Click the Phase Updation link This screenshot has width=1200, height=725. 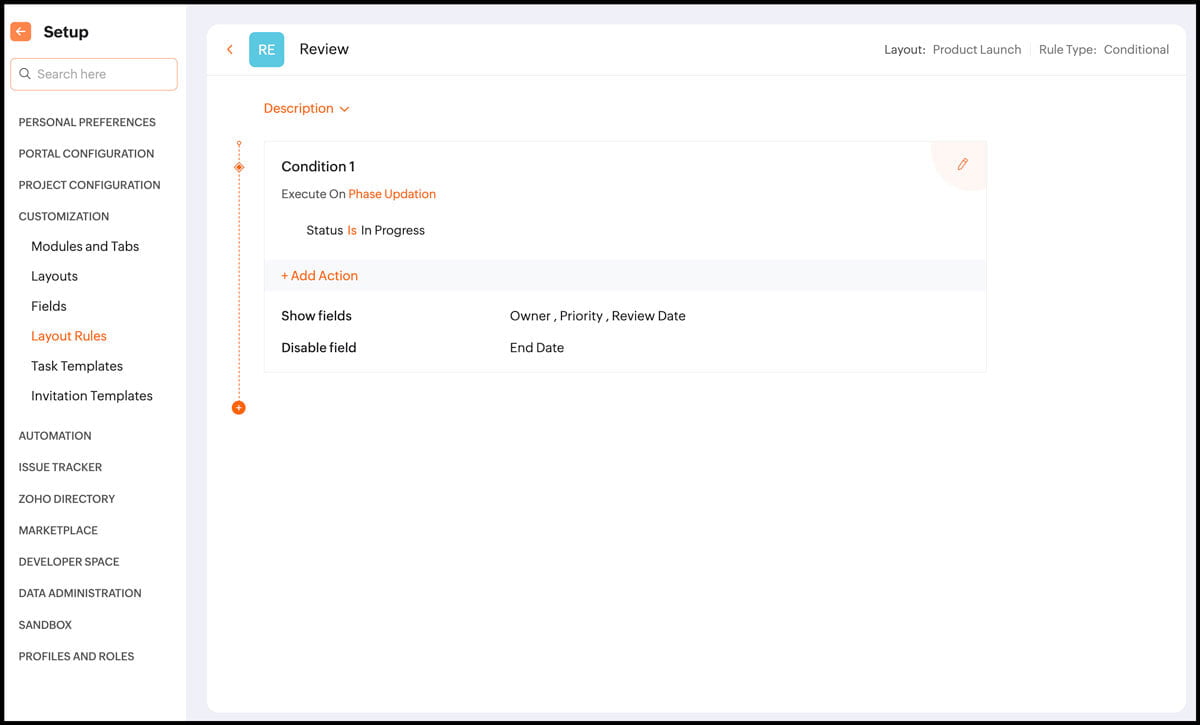click(392, 194)
